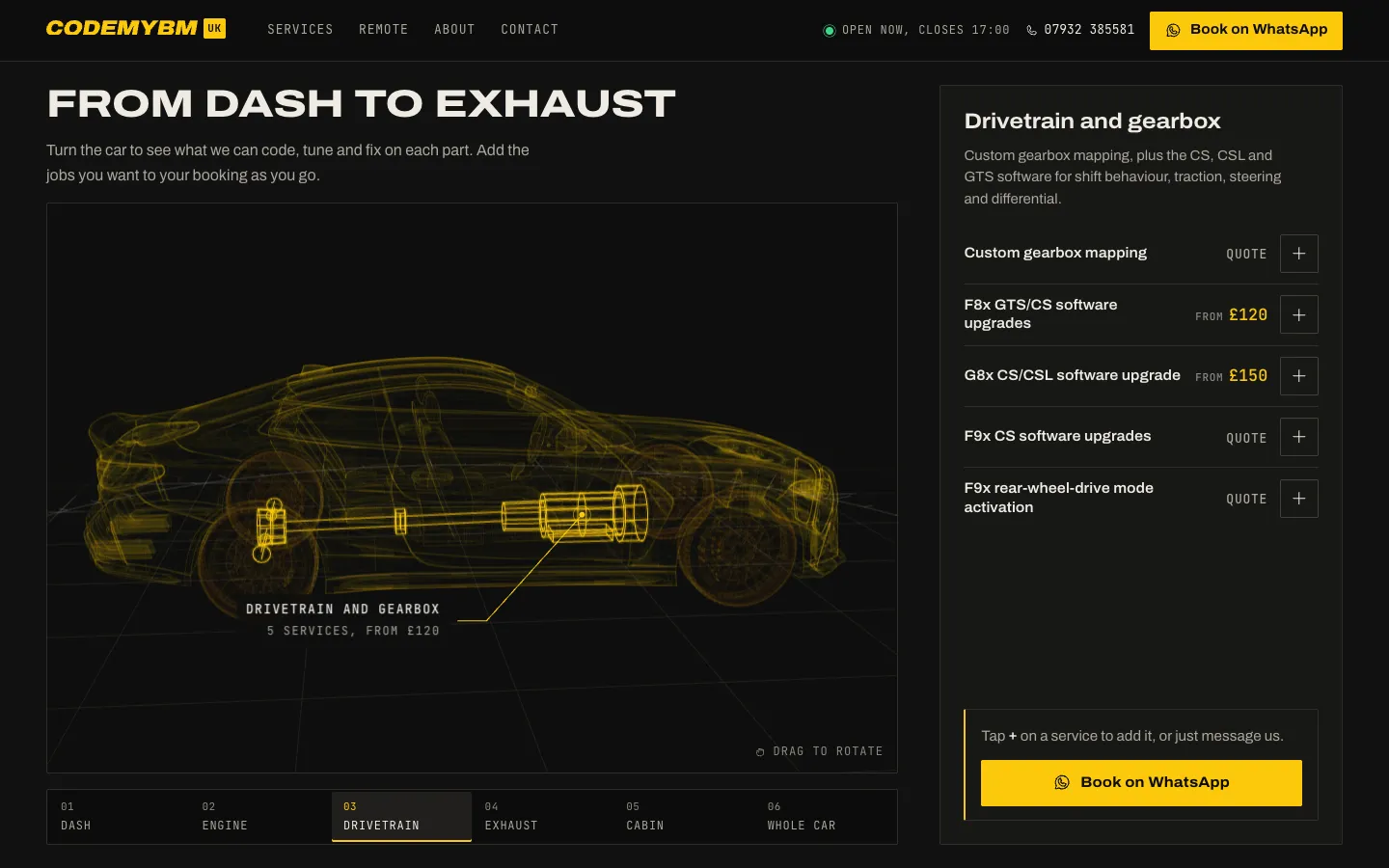The image size is (1389, 868).
Task: Add F8x GTS/CS software upgrades plus icon
Action: coord(1298,314)
